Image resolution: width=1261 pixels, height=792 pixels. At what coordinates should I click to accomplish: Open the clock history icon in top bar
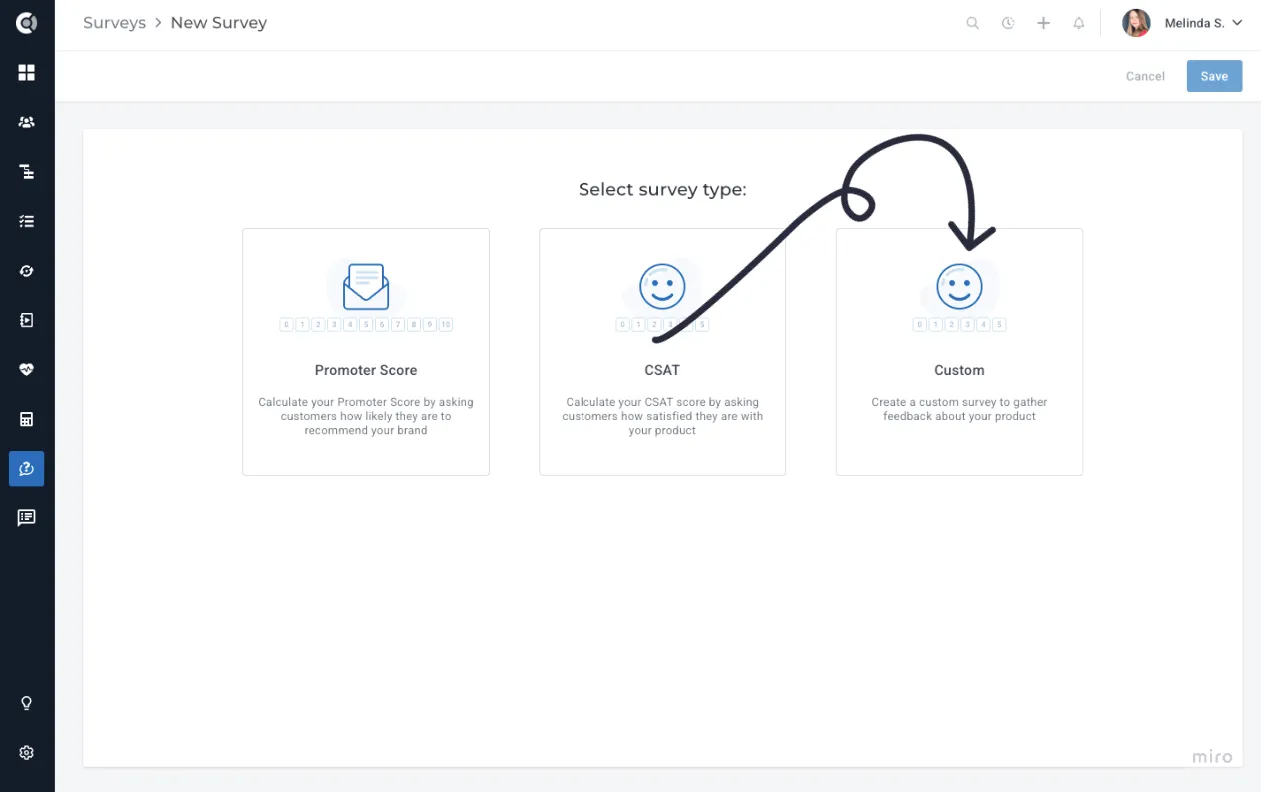click(x=1008, y=23)
